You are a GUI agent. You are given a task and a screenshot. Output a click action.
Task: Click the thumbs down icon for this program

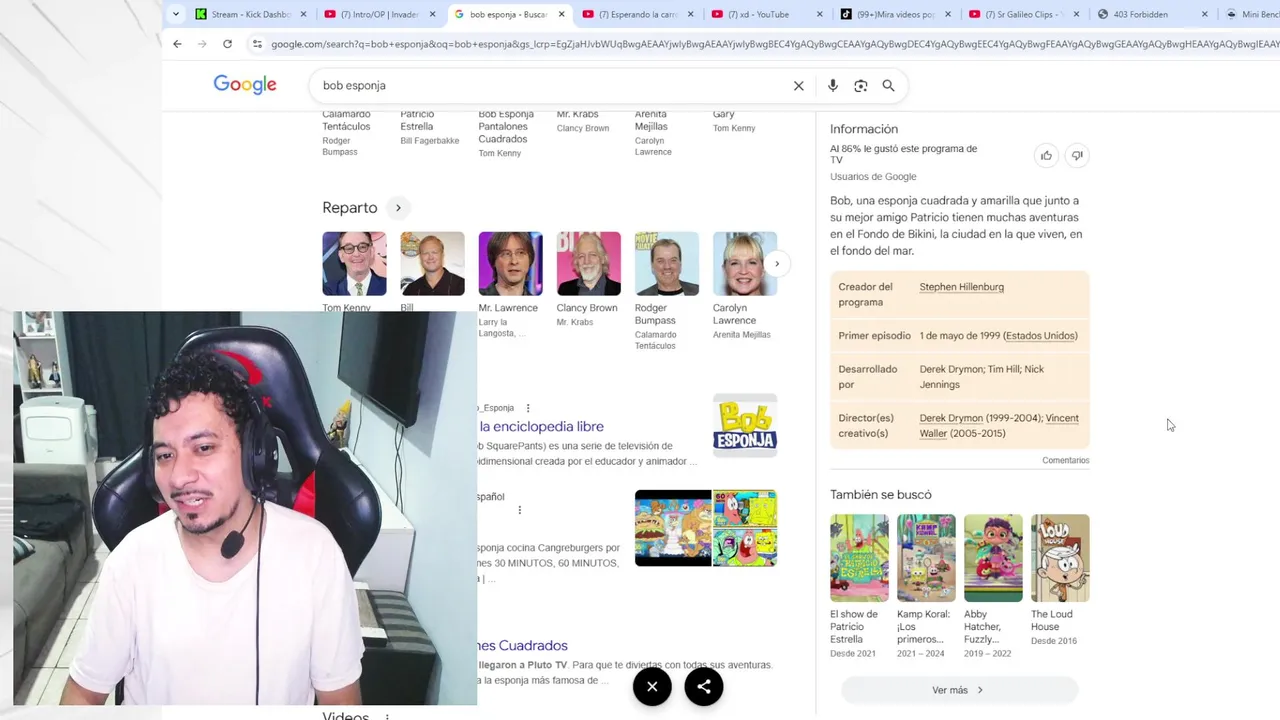tap(1077, 155)
